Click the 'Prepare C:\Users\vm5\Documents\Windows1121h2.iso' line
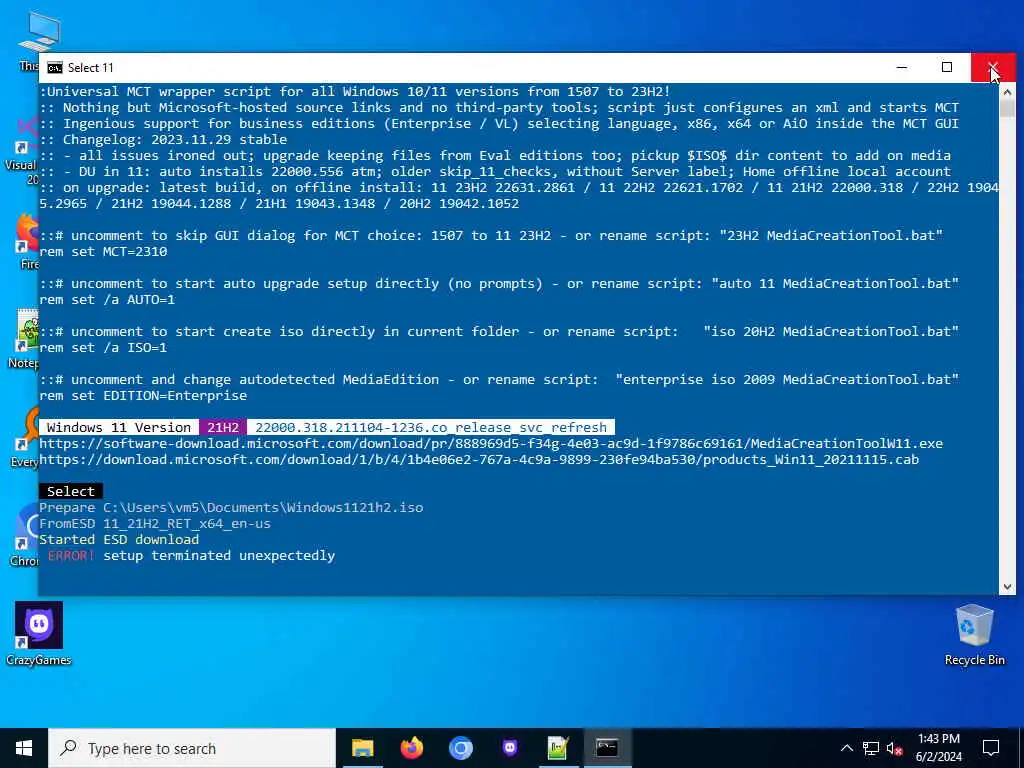 click(x=231, y=507)
